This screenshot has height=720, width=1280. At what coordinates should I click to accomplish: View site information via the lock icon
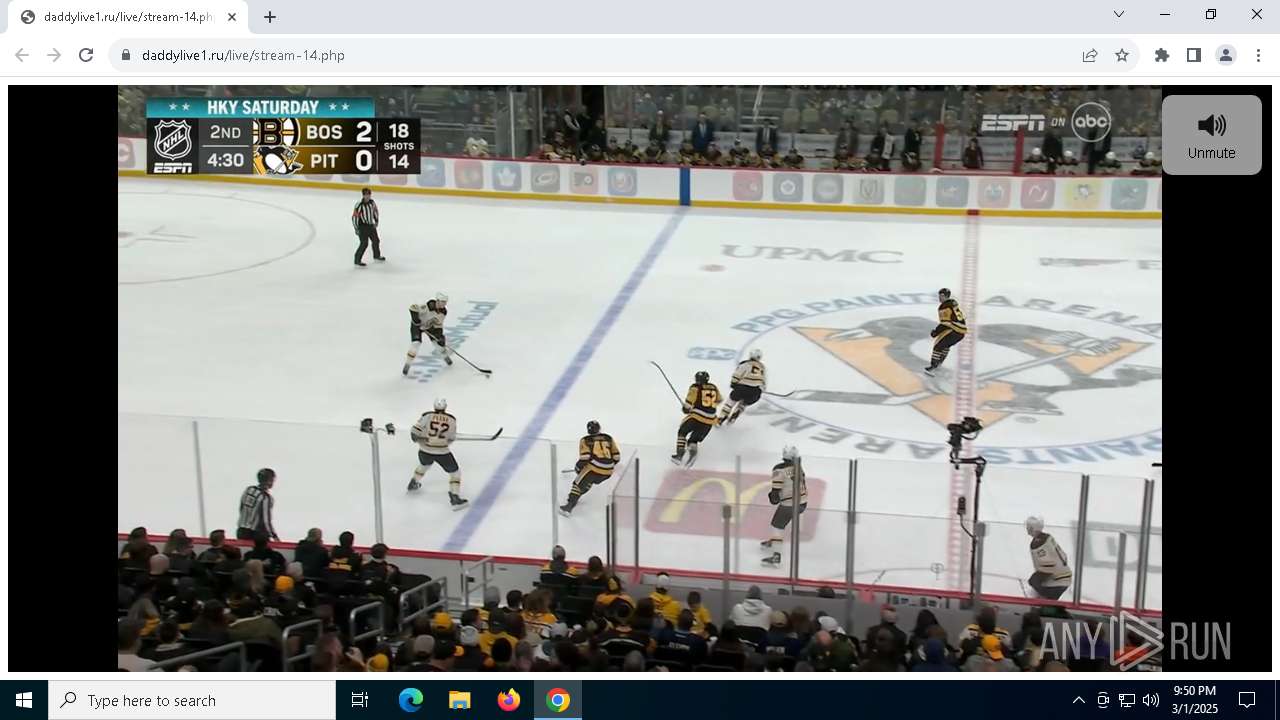[126, 55]
